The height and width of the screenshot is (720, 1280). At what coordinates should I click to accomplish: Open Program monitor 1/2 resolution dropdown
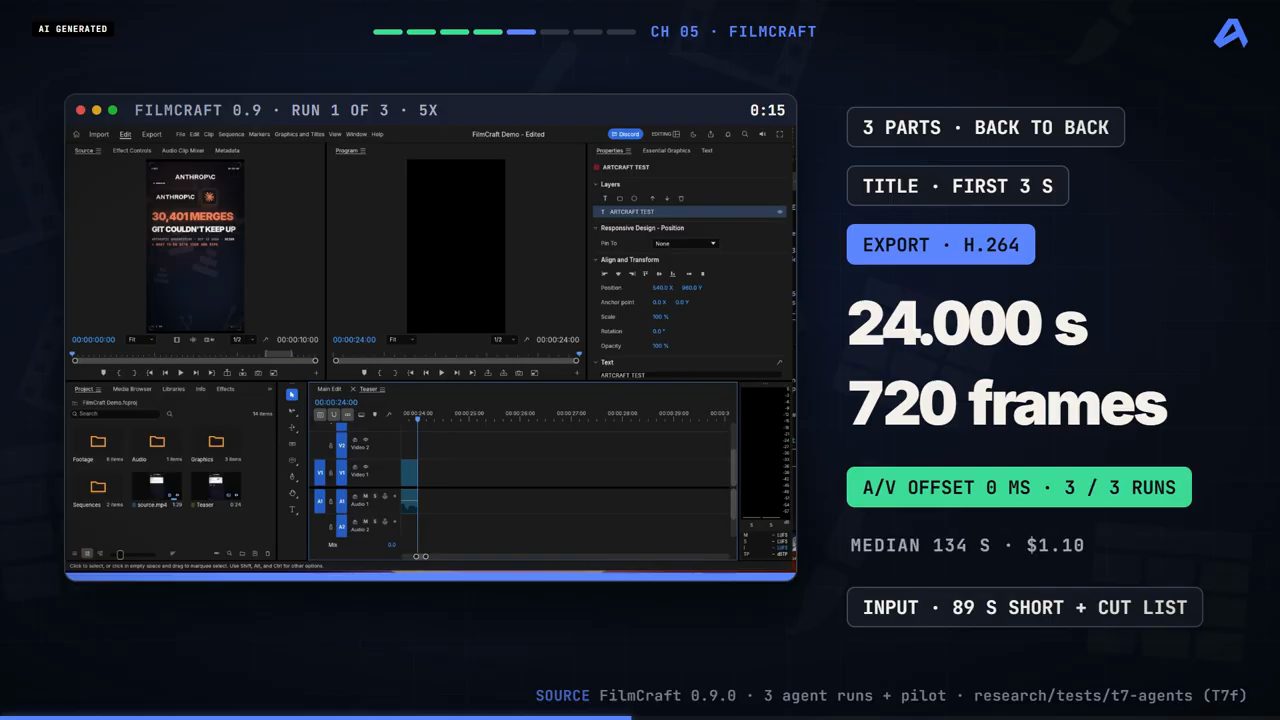click(505, 340)
